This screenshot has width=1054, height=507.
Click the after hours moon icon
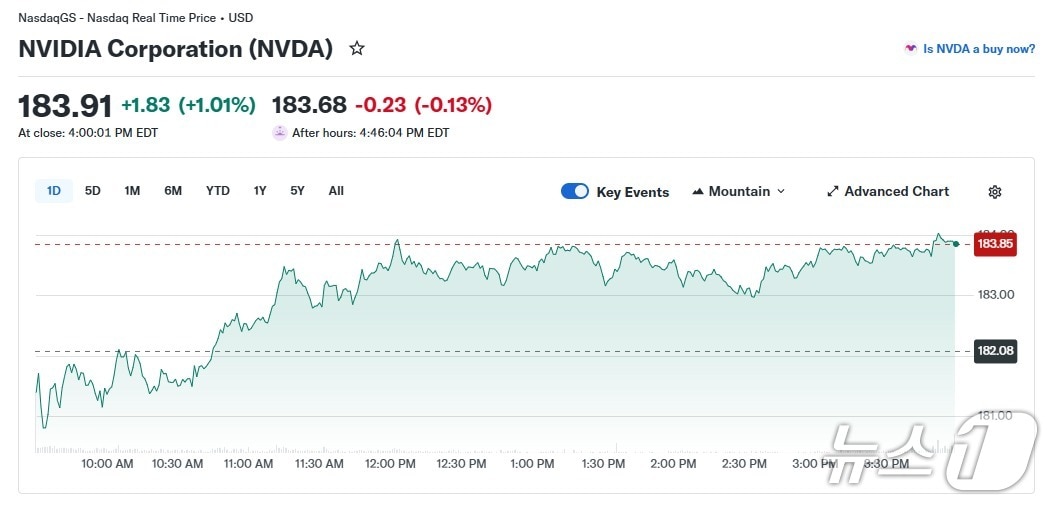click(x=279, y=132)
